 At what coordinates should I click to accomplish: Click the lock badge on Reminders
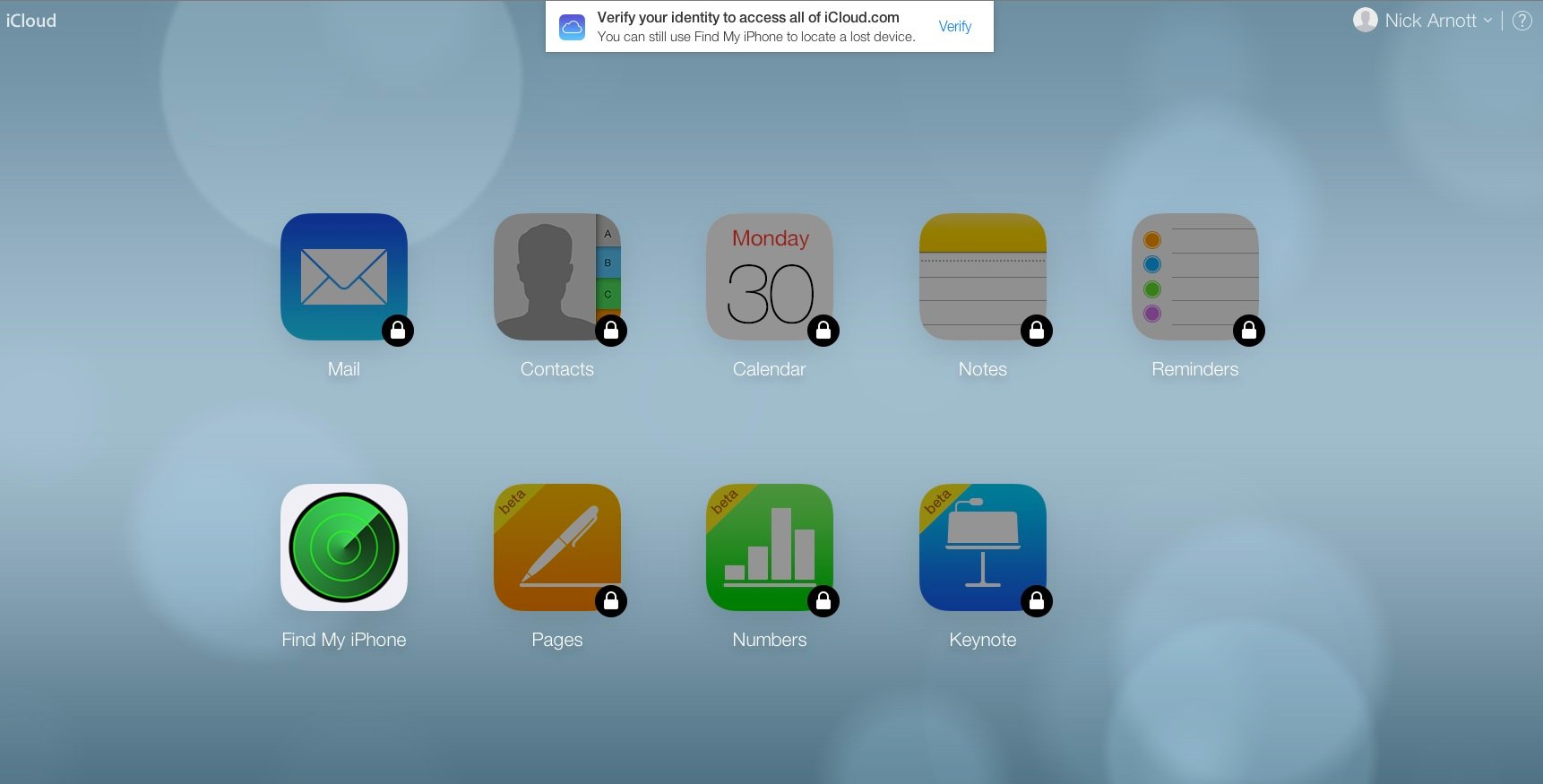coord(1249,331)
